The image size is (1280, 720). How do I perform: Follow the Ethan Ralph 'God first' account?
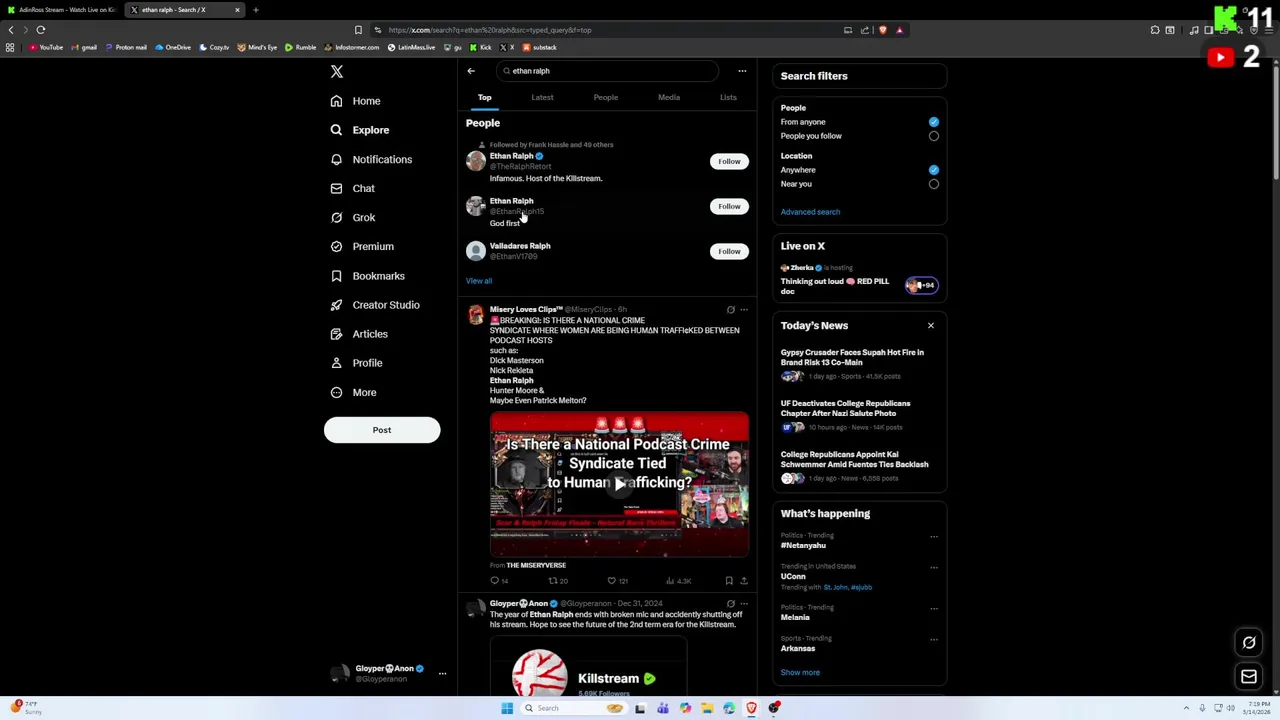coord(729,207)
